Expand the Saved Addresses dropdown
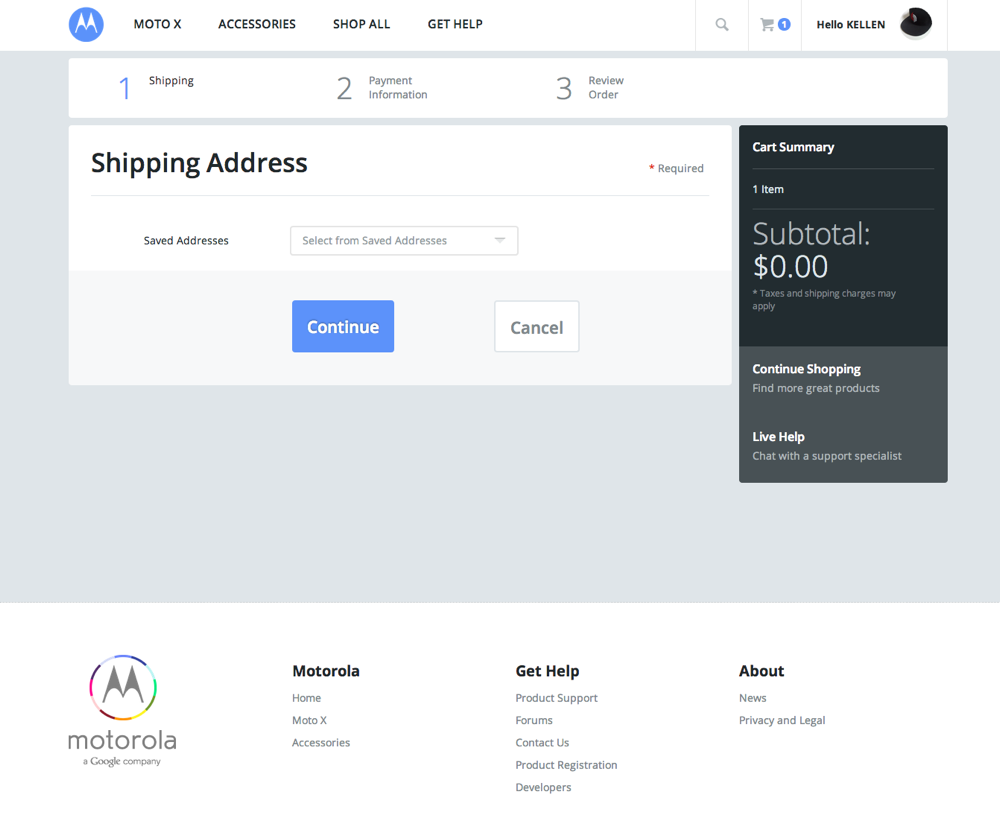The image size is (1000, 833). (x=404, y=241)
